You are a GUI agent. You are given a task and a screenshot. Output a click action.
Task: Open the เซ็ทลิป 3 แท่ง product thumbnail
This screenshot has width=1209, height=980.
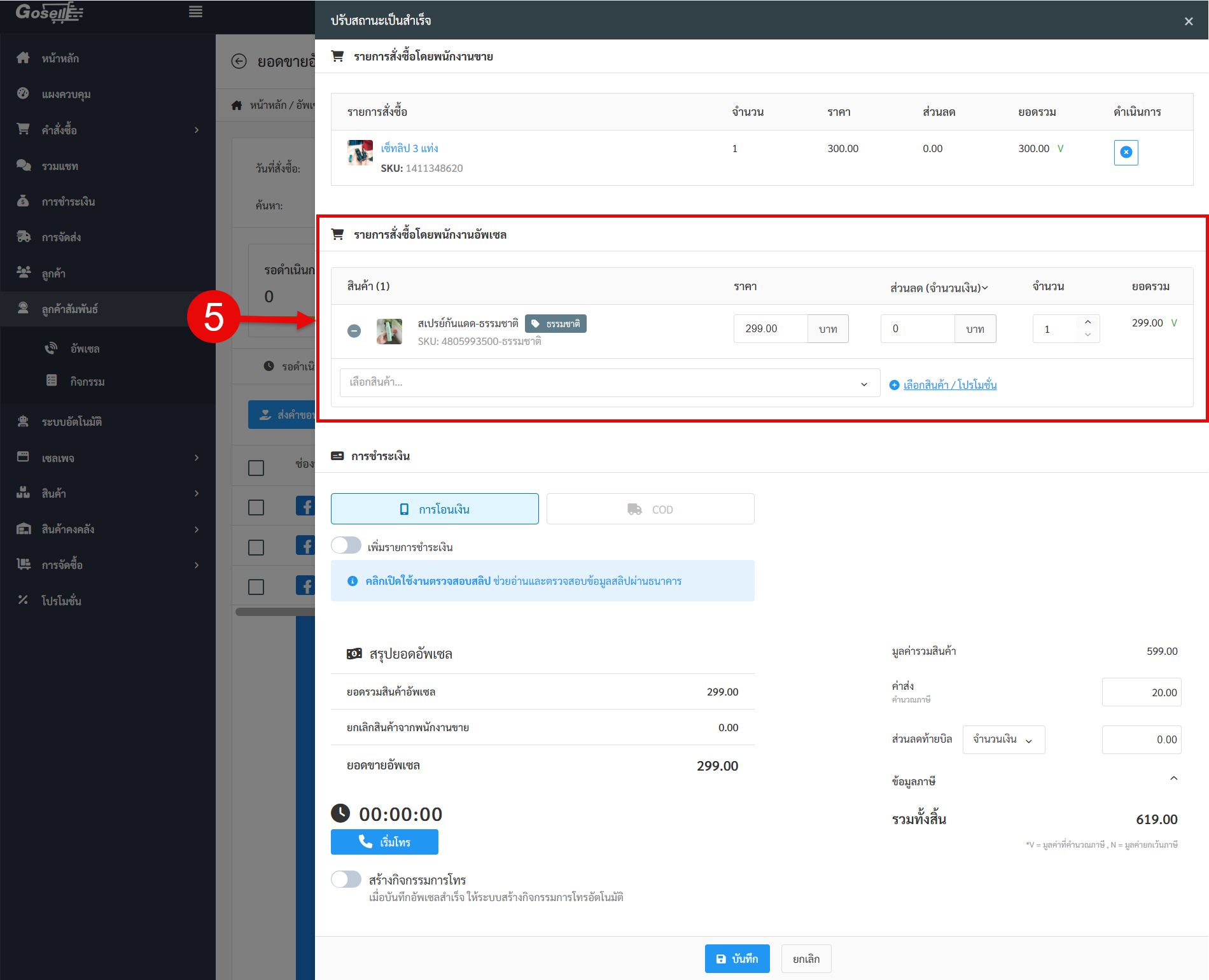360,153
